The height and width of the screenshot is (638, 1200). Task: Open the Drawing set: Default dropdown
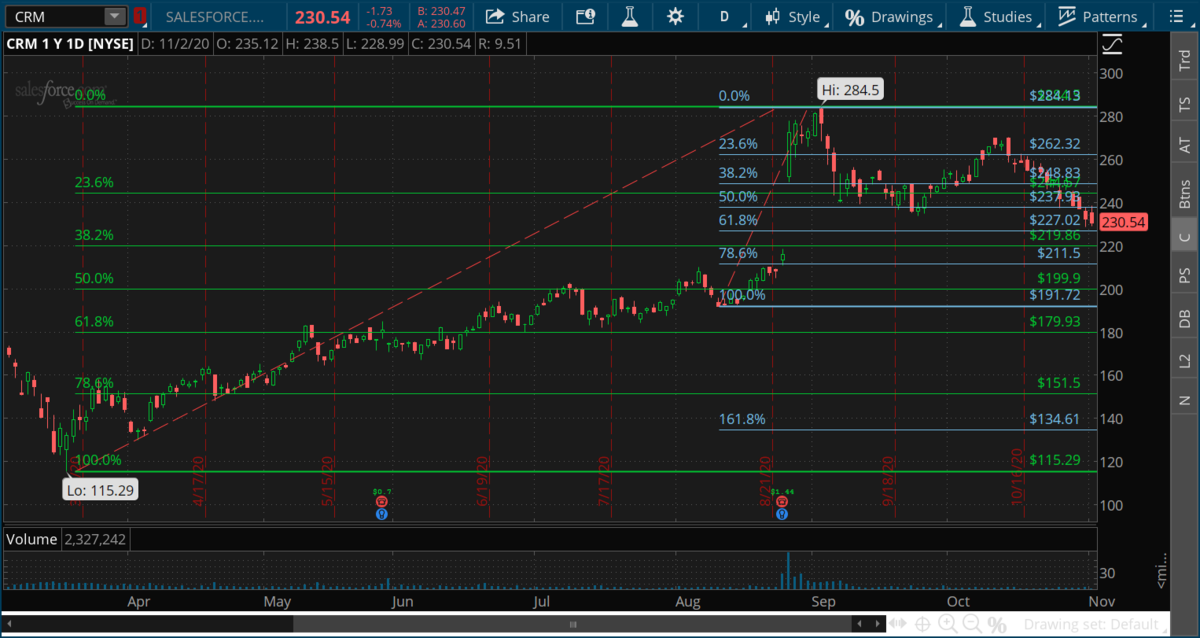(1097, 625)
